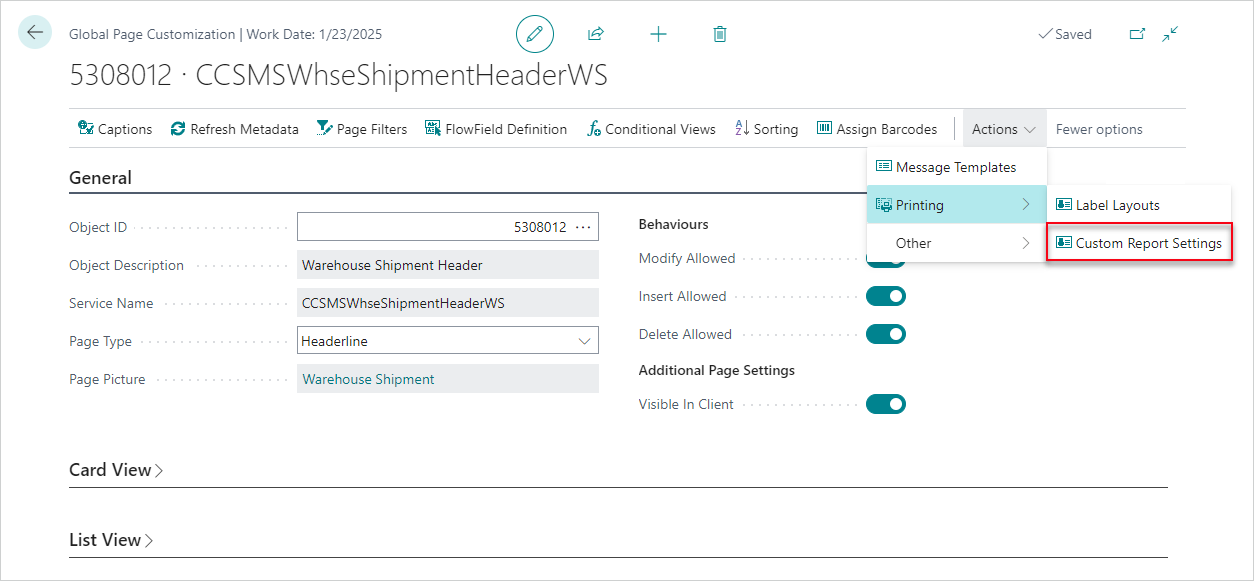
Task: Disable the Insert Allowed toggle
Action: [x=886, y=295]
